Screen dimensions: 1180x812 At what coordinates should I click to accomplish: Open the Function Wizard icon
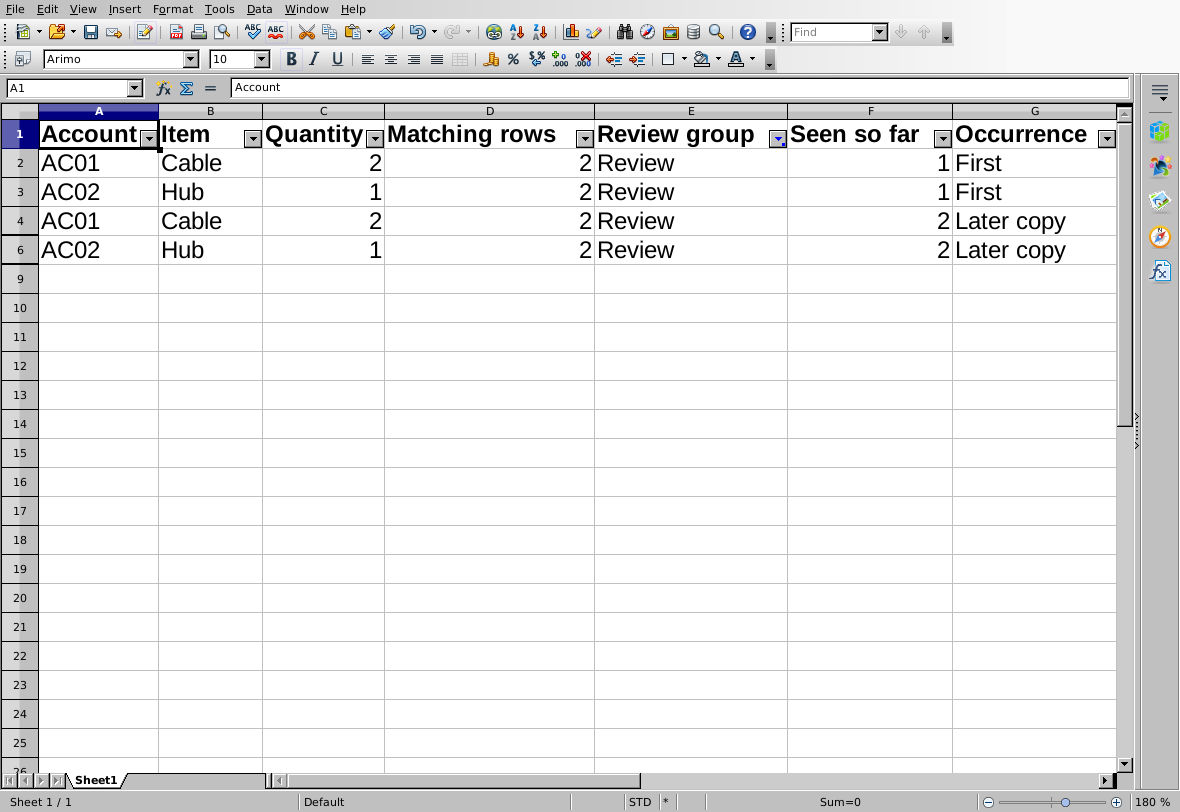coord(163,88)
